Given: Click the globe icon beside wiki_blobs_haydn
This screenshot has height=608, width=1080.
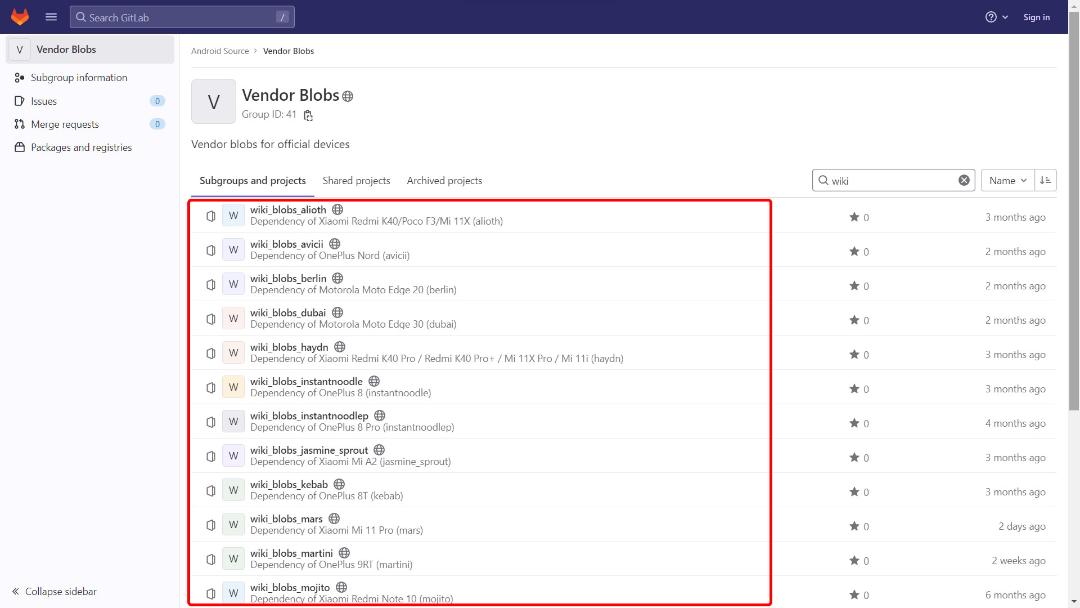Looking at the screenshot, I should (340, 347).
